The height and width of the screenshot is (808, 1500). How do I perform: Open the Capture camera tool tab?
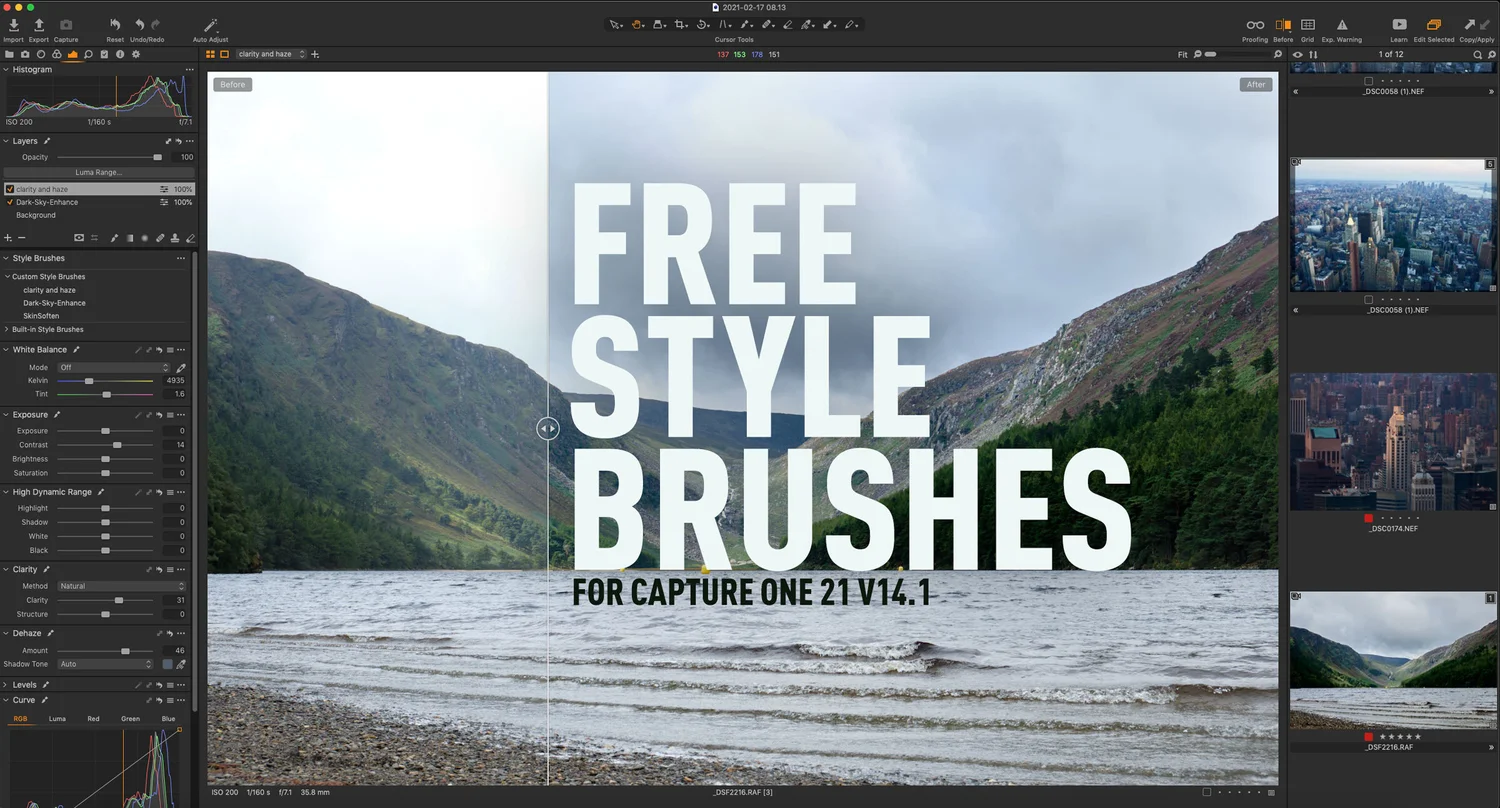coord(25,54)
